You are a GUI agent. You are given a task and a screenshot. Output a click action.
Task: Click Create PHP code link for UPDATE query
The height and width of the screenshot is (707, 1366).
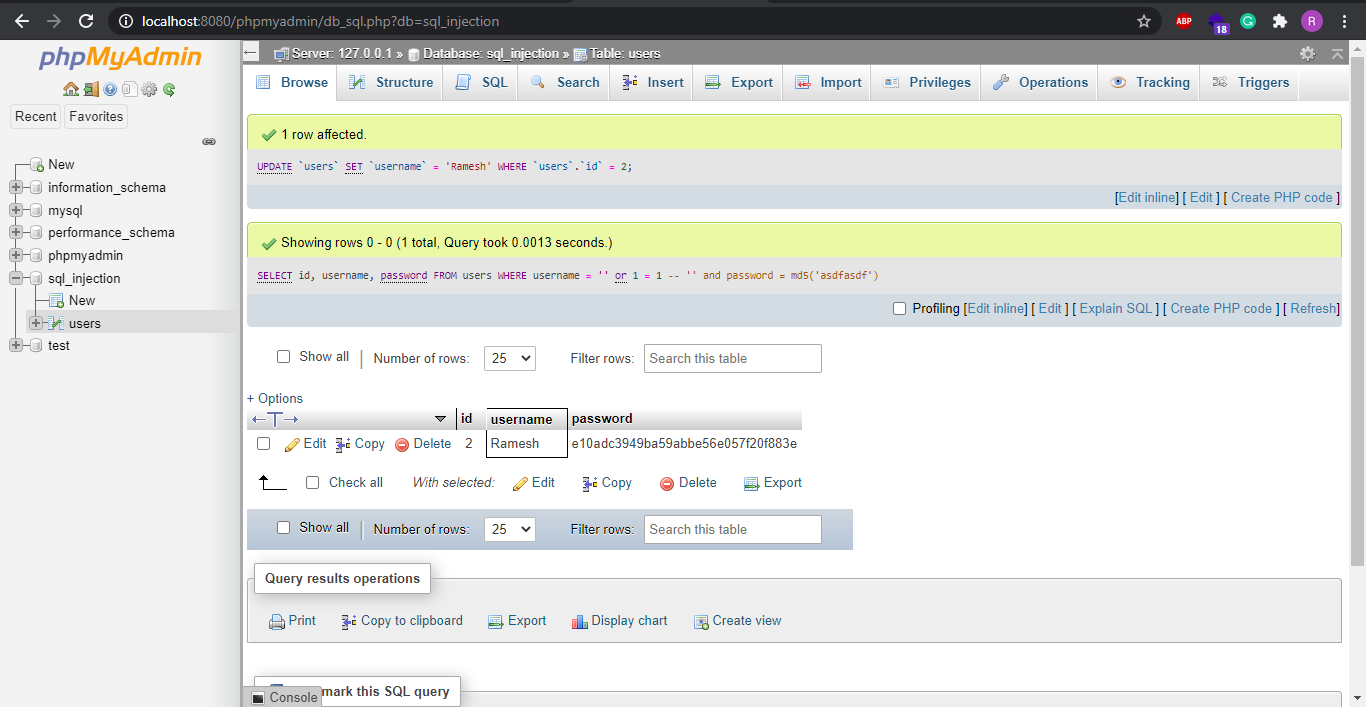click(x=1282, y=198)
